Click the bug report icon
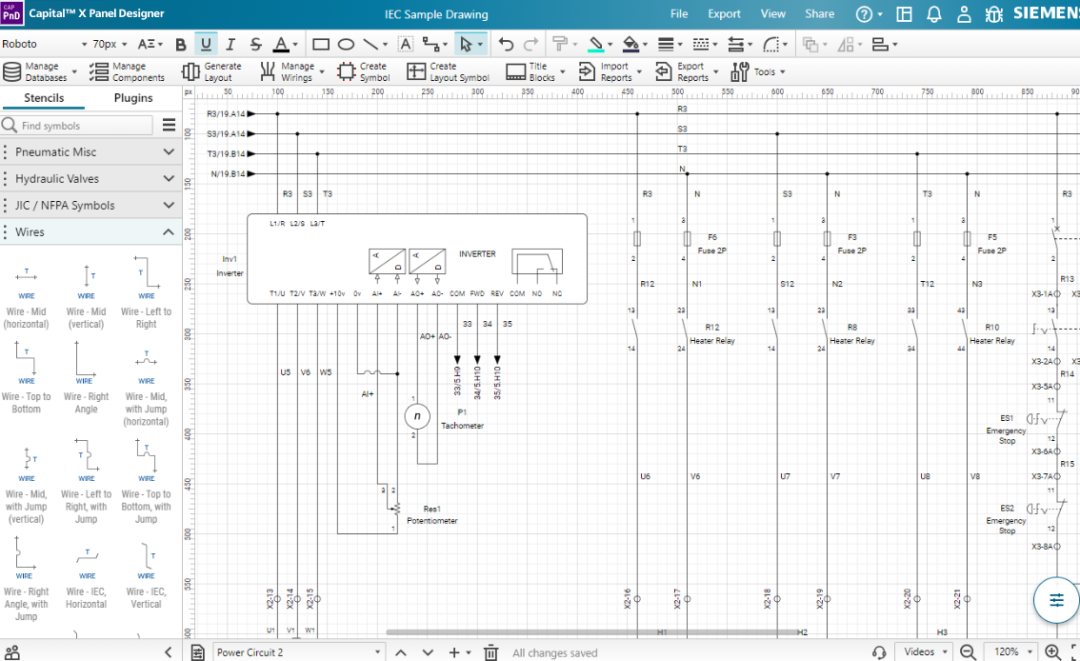Screen dimensions: 1080x661 pos(994,14)
